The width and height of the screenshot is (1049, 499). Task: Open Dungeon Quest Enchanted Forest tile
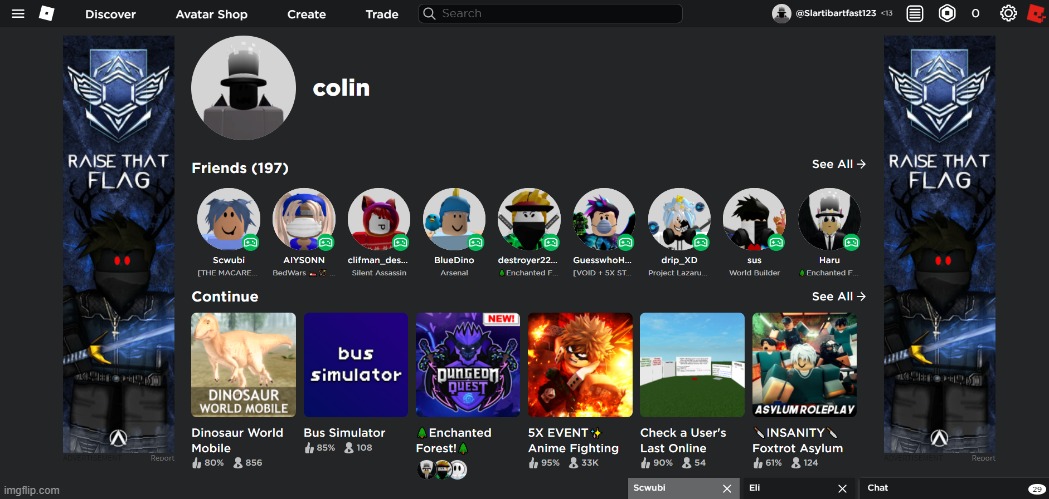468,365
